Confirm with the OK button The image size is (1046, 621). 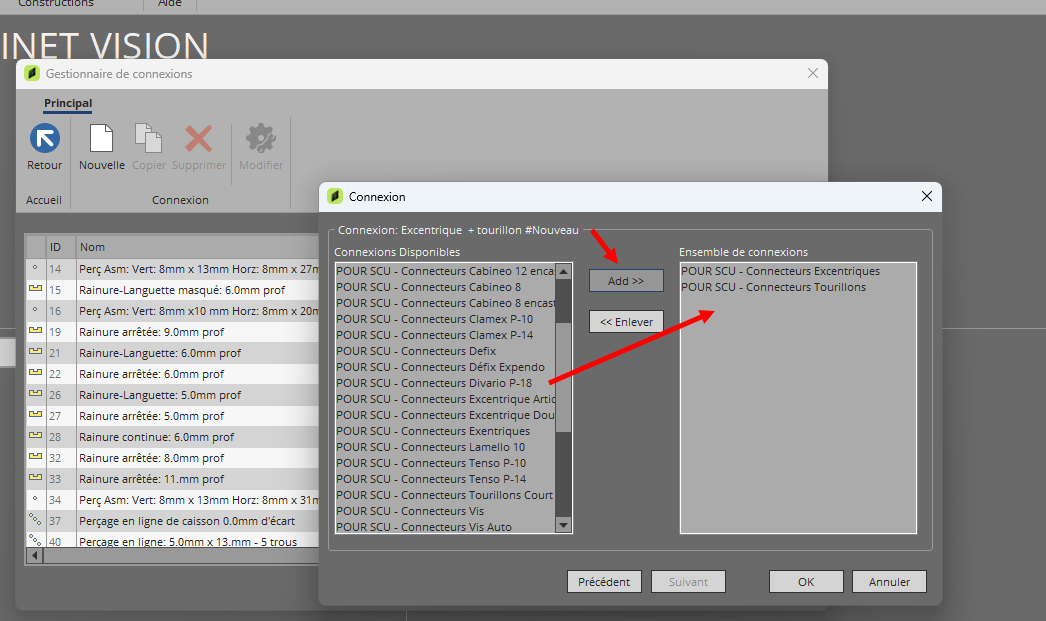coord(806,582)
